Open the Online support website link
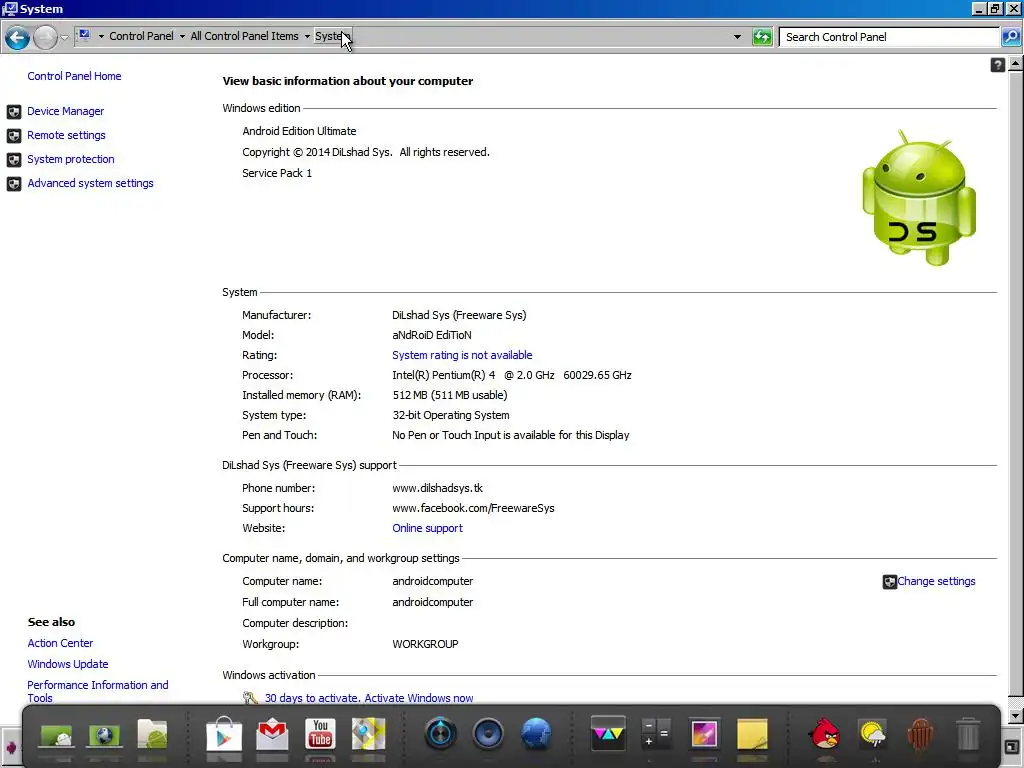Viewport: 1024px width, 768px height. (427, 528)
